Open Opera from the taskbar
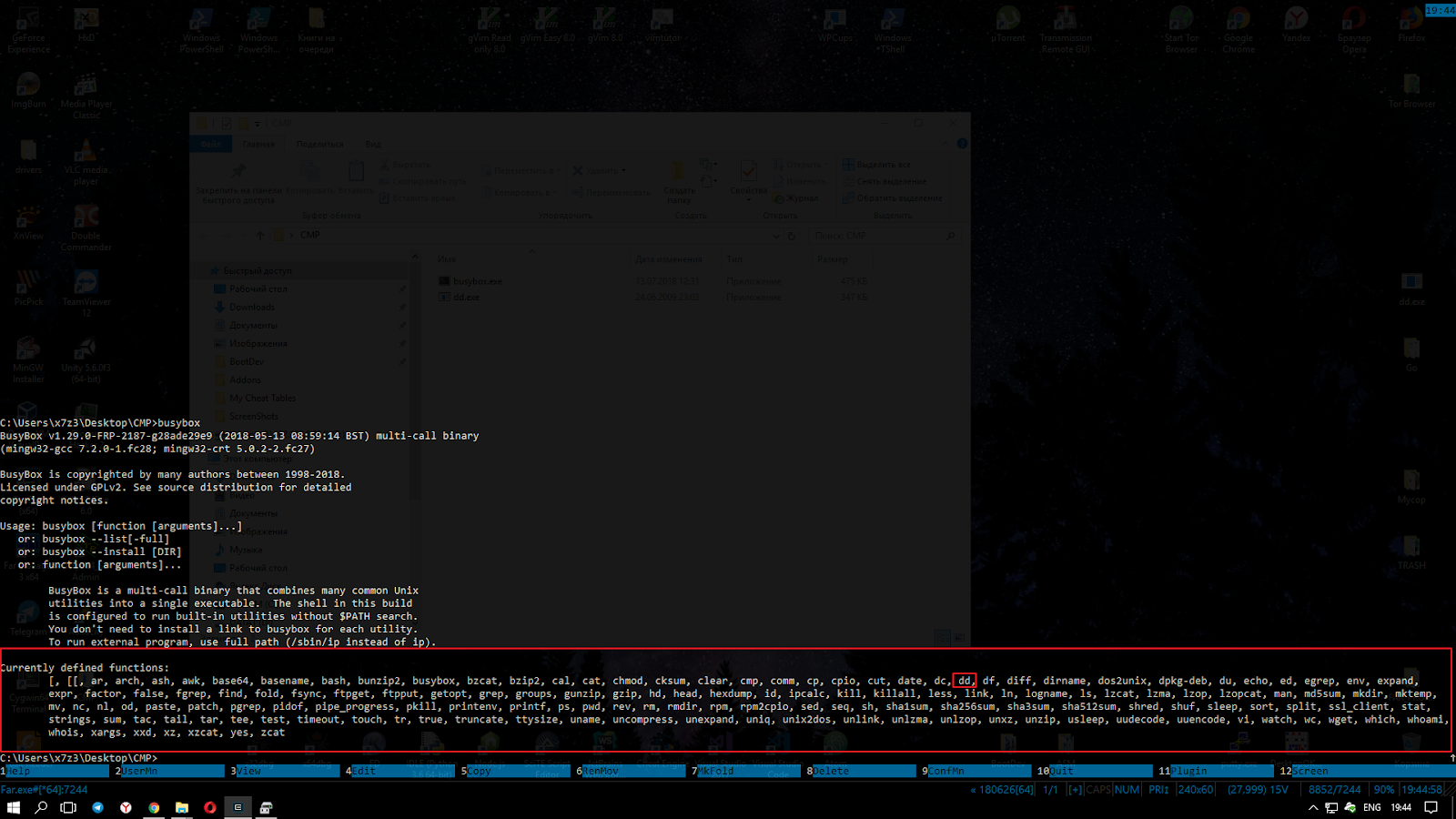The height and width of the screenshot is (819, 1456). pos(209,807)
